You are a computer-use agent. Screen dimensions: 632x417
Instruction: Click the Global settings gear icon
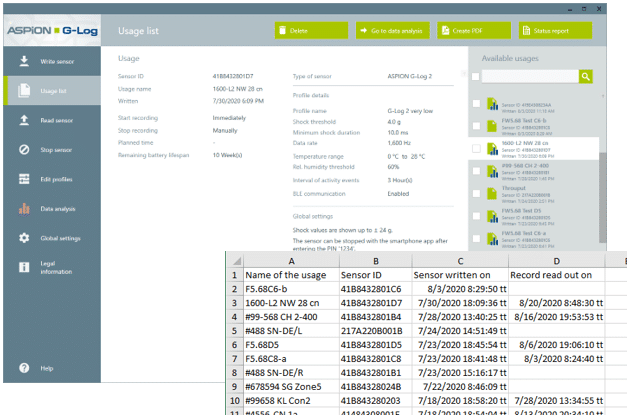click(24, 238)
